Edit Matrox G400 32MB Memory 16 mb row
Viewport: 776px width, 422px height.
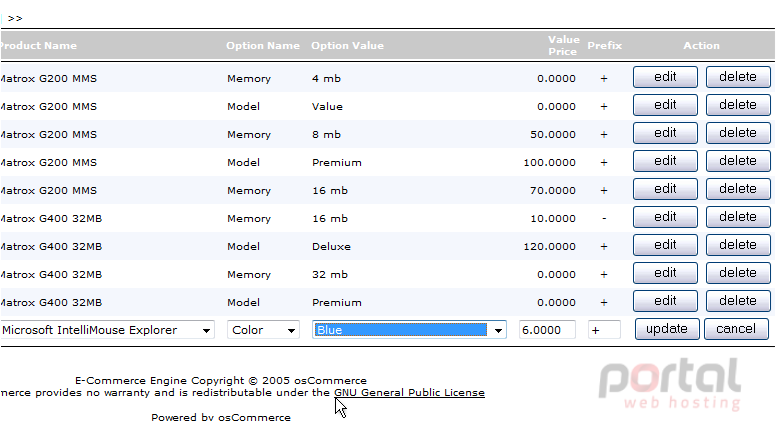click(x=665, y=217)
